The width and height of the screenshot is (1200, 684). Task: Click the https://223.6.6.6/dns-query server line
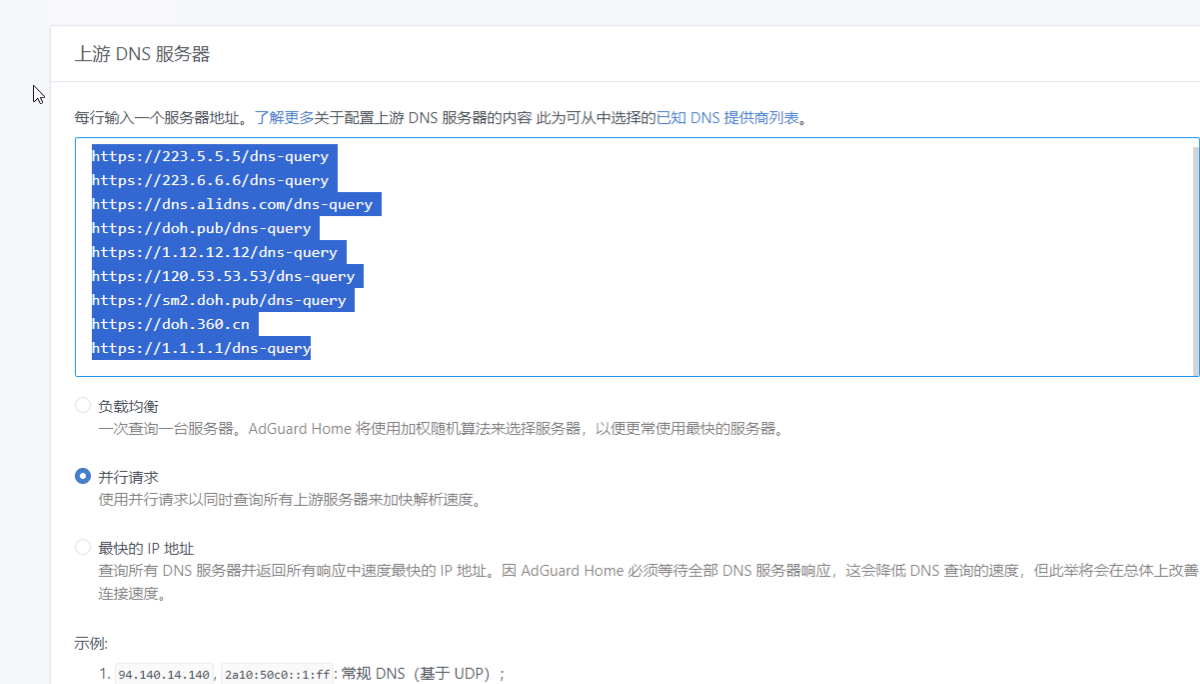[210, 180]
